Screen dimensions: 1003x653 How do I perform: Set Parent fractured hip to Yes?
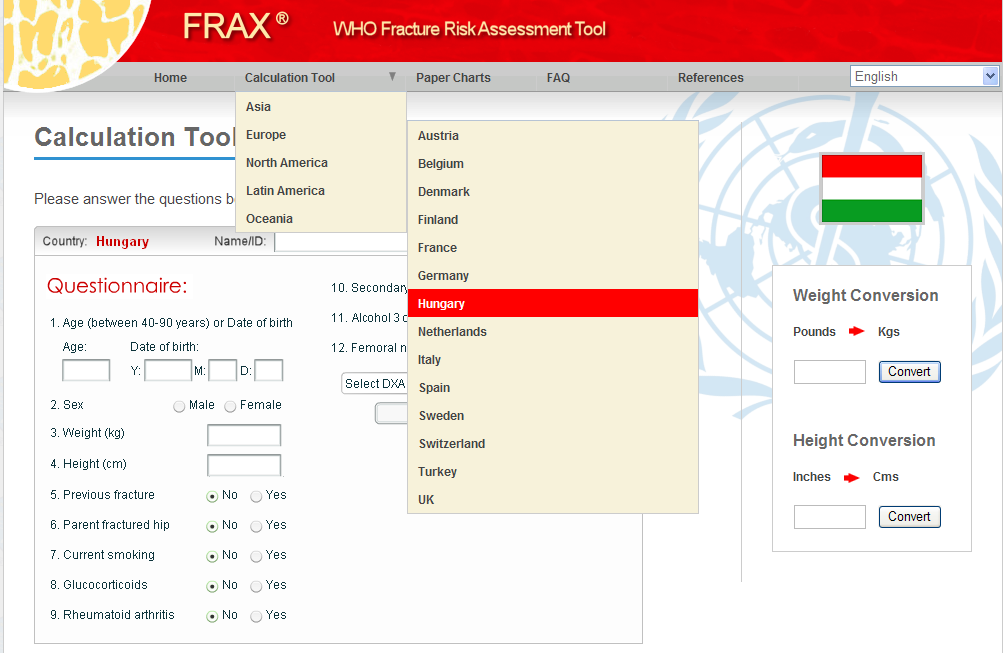click(256, 526)
